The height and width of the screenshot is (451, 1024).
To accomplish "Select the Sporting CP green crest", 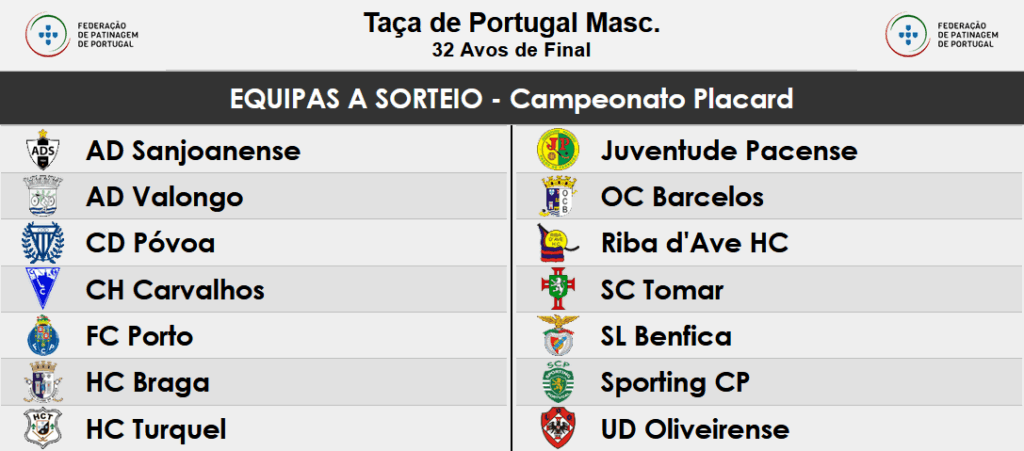I will point(558,382).
